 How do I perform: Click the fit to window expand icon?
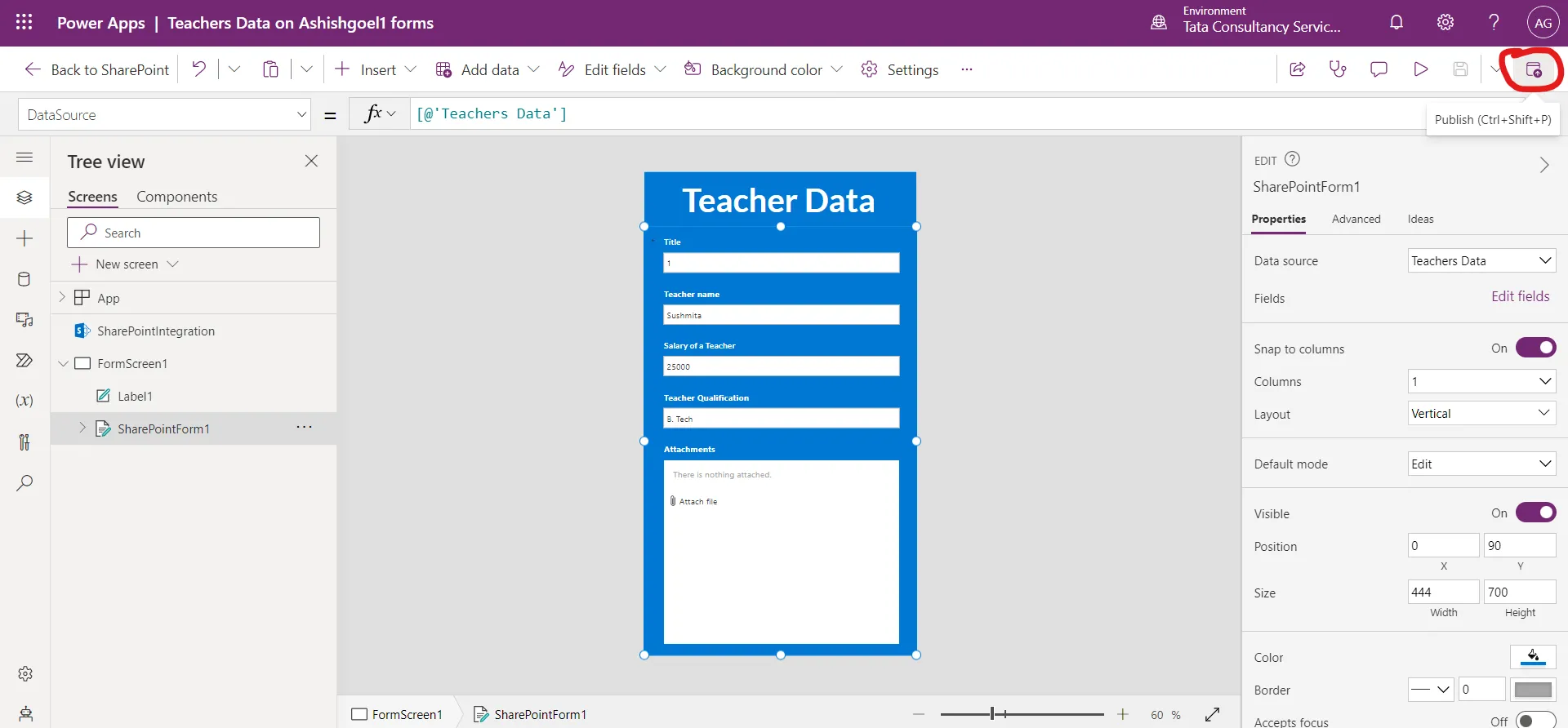1212,714
